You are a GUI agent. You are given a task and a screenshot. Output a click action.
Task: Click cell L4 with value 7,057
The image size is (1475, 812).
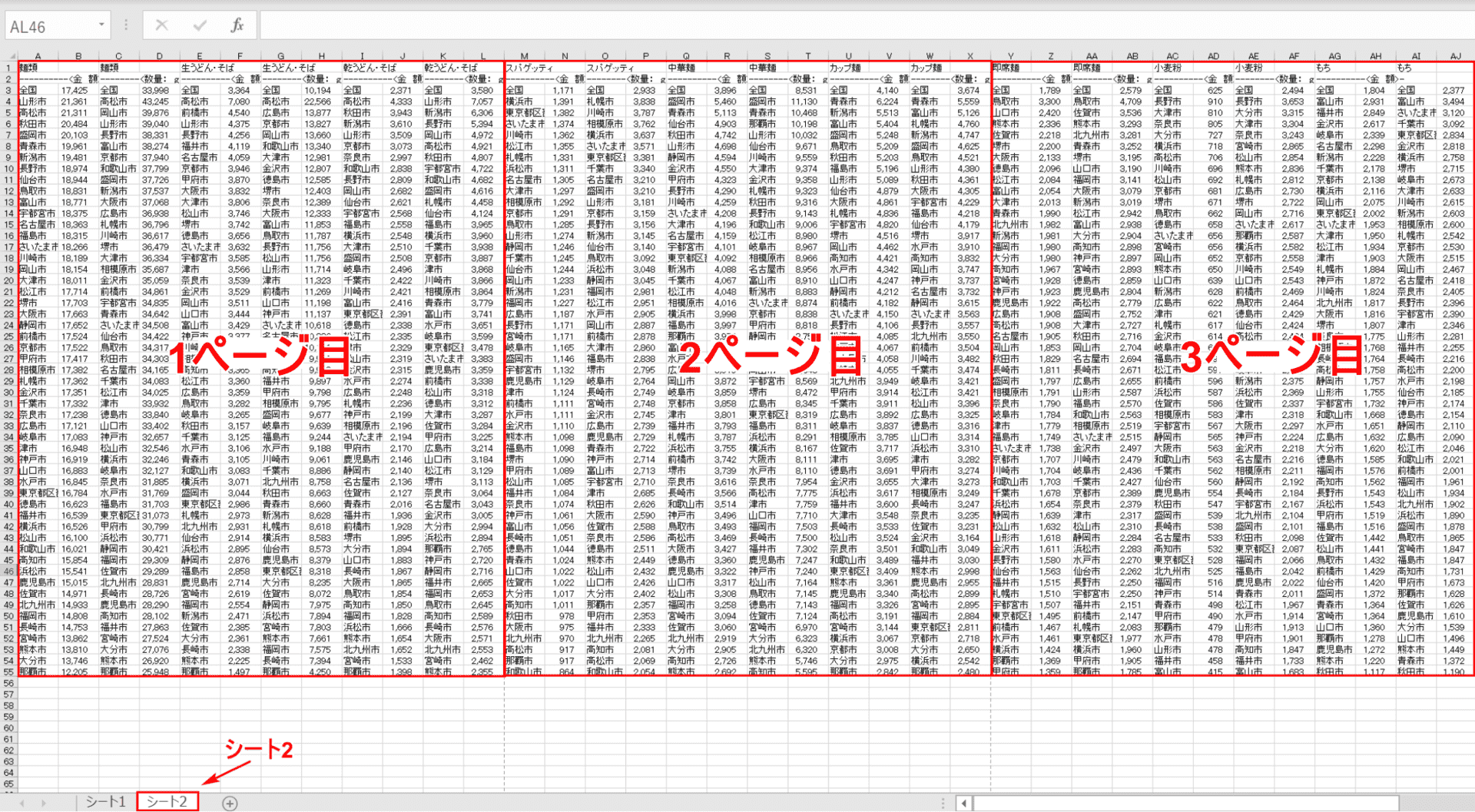coord(483,101)
